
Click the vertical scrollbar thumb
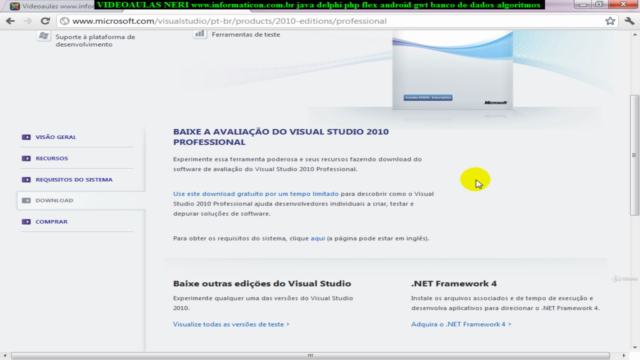coord(634,155)
